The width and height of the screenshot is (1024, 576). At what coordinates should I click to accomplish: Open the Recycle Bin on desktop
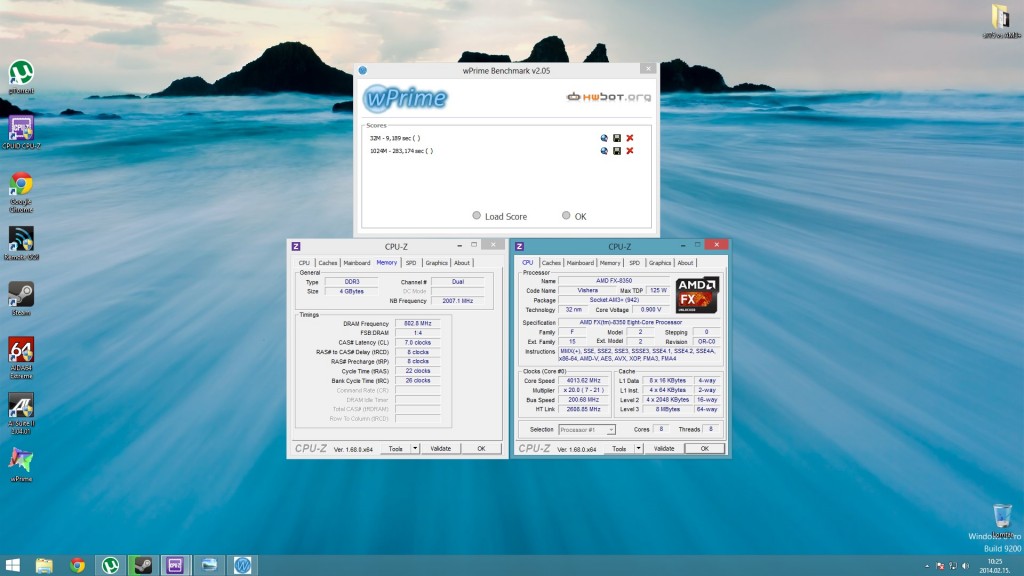1002,520
